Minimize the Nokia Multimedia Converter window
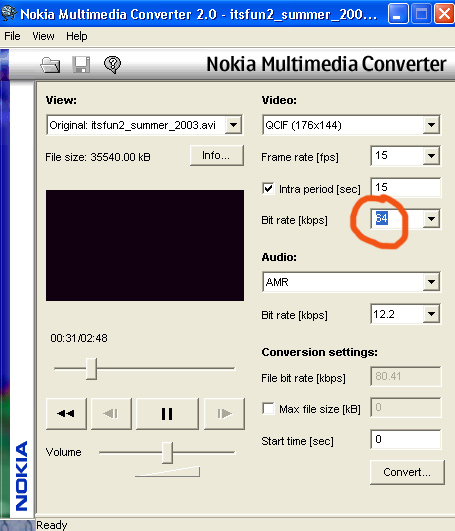This screenshot has height=531, width=455. (x=398, y=14)
